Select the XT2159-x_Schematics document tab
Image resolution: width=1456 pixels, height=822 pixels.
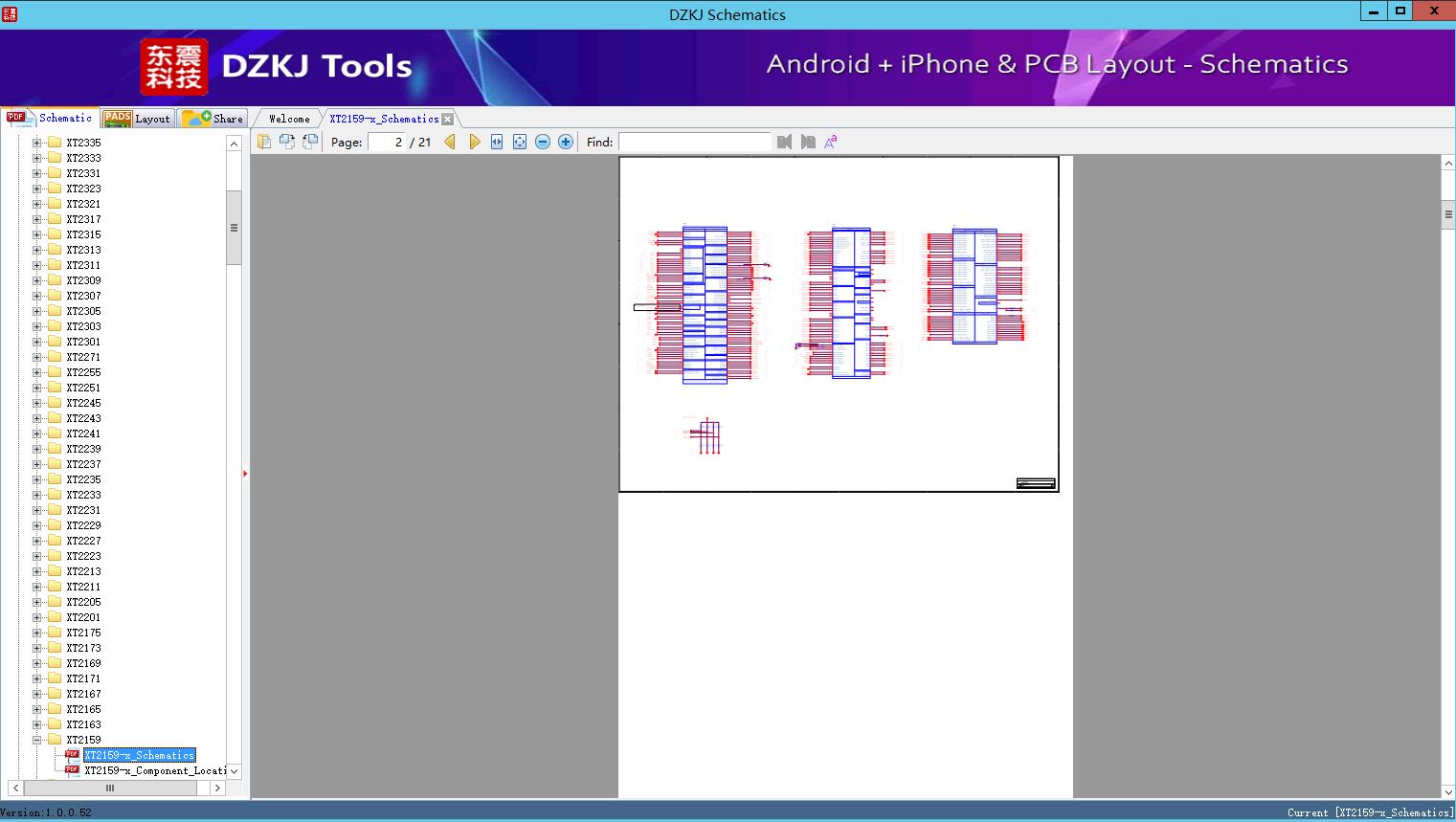coord(384,119)
